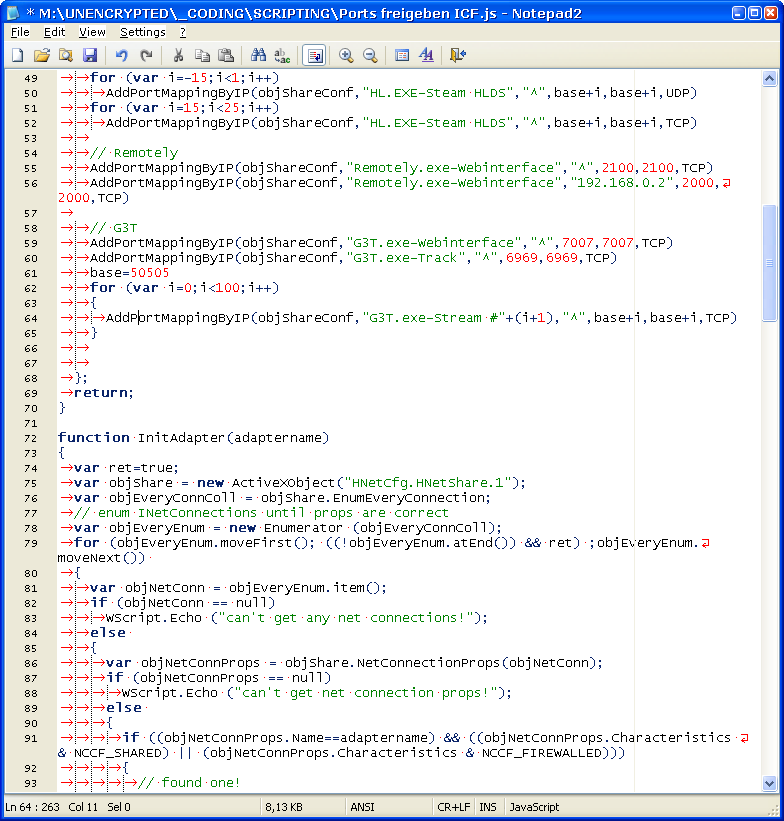Open the ? help menu
The height and width of the screenshot is (821, 784).
click(183, 32)
